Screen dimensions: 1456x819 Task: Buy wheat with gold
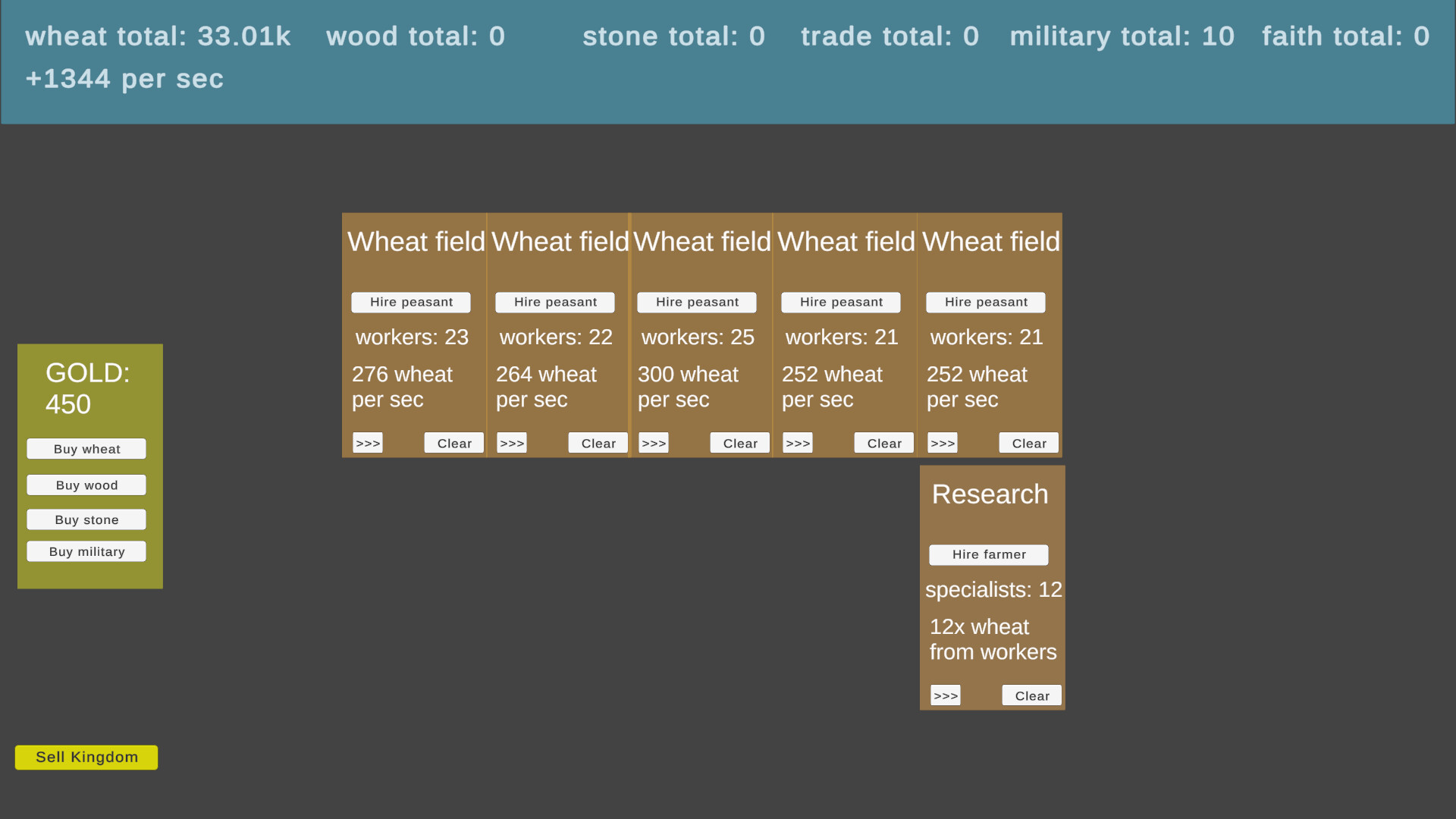[86, 449]
